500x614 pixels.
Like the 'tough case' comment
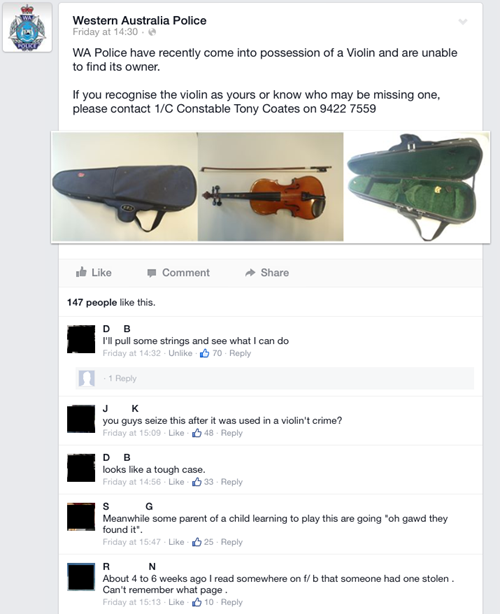pyautogui.click(x=176, y=482)
